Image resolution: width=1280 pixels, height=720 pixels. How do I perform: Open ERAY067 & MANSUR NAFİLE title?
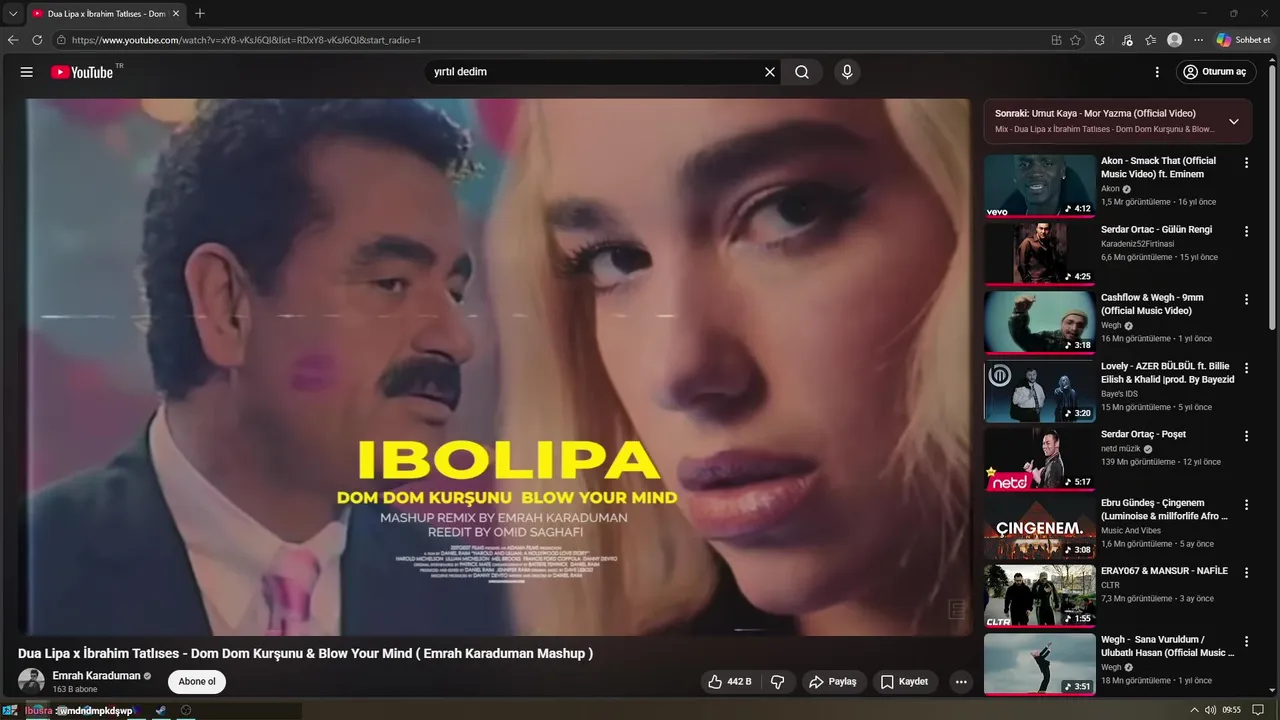(1164, 571)
